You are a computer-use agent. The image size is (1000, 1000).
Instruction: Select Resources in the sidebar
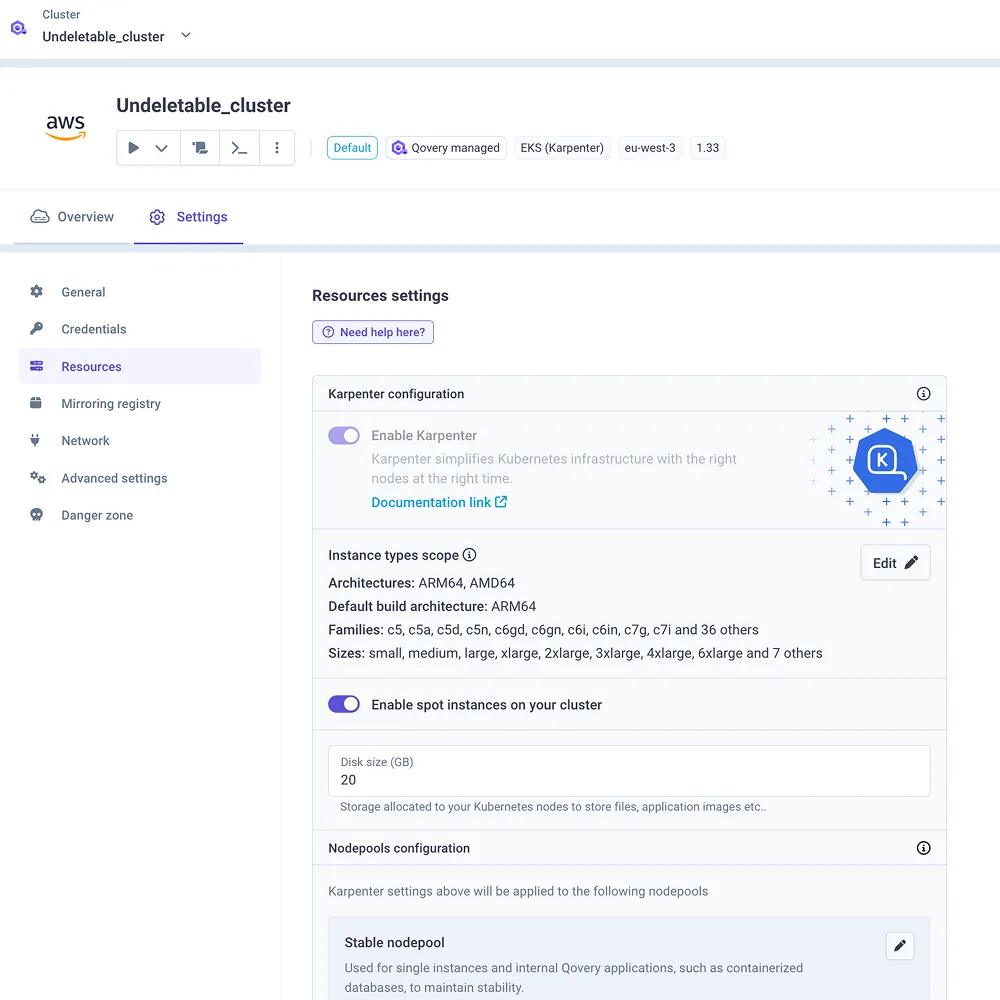(140, 366)
